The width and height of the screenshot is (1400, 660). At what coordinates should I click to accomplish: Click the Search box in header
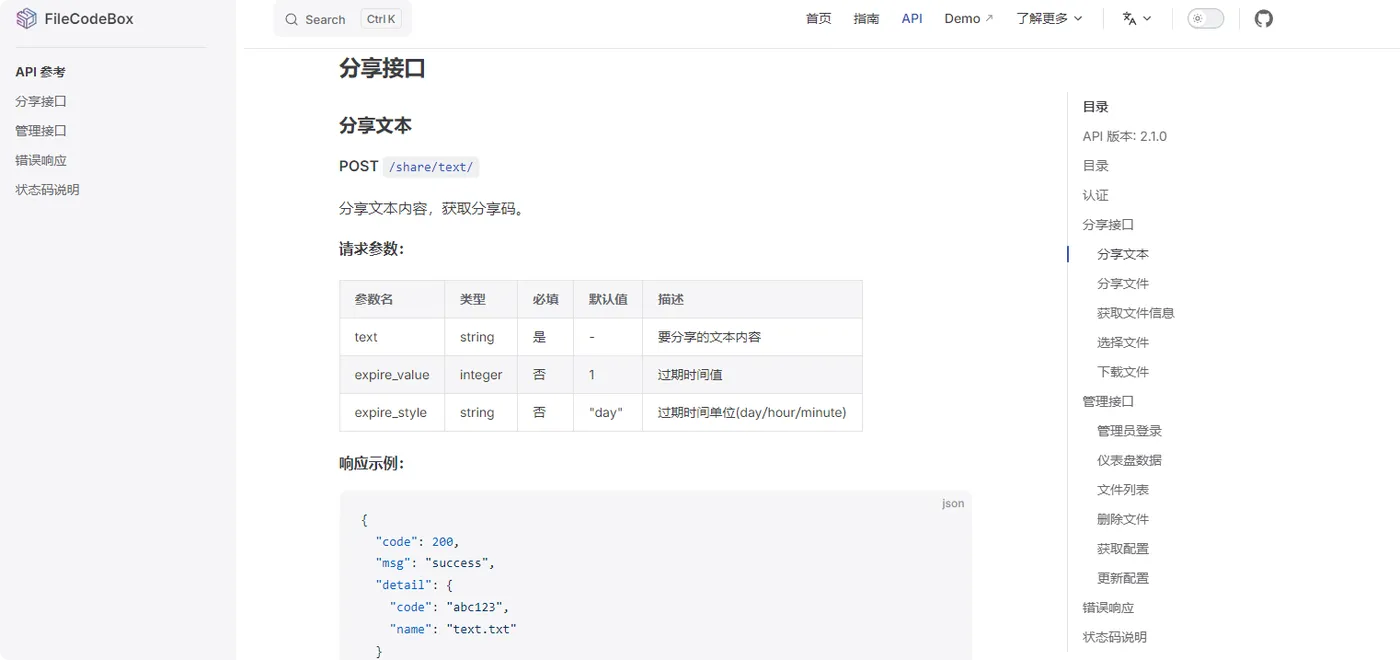[342, 19]
